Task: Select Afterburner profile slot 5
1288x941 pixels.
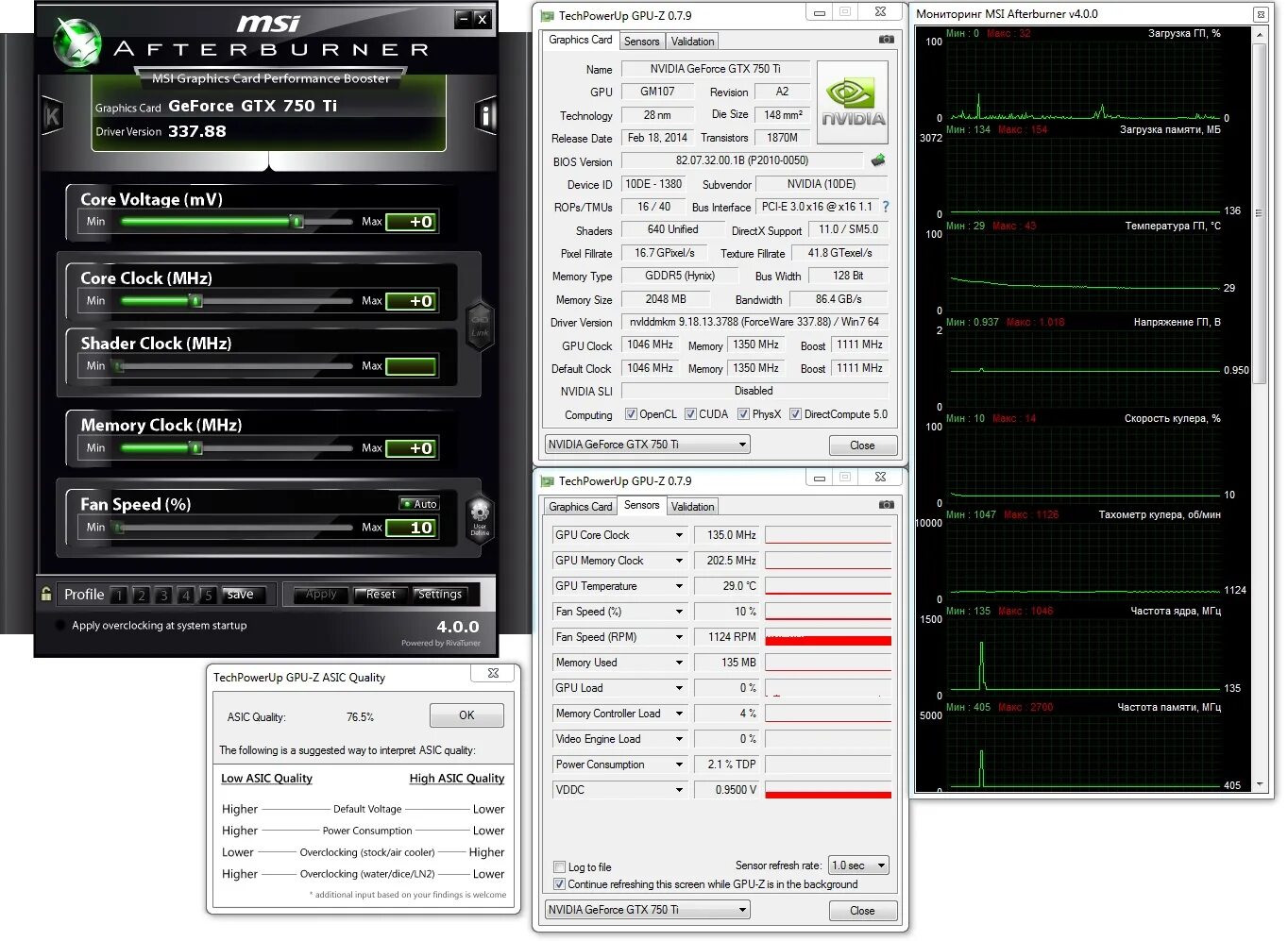Action: pos(209,595)
